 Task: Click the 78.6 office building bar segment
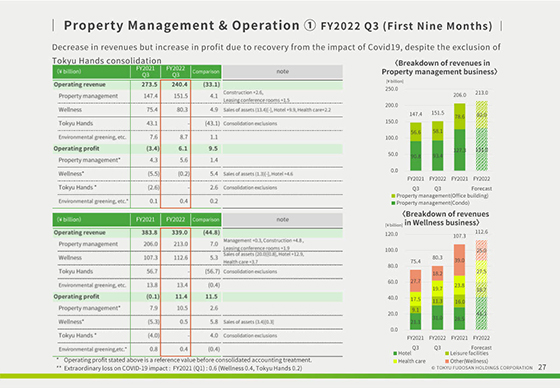[x=460, y=116]
